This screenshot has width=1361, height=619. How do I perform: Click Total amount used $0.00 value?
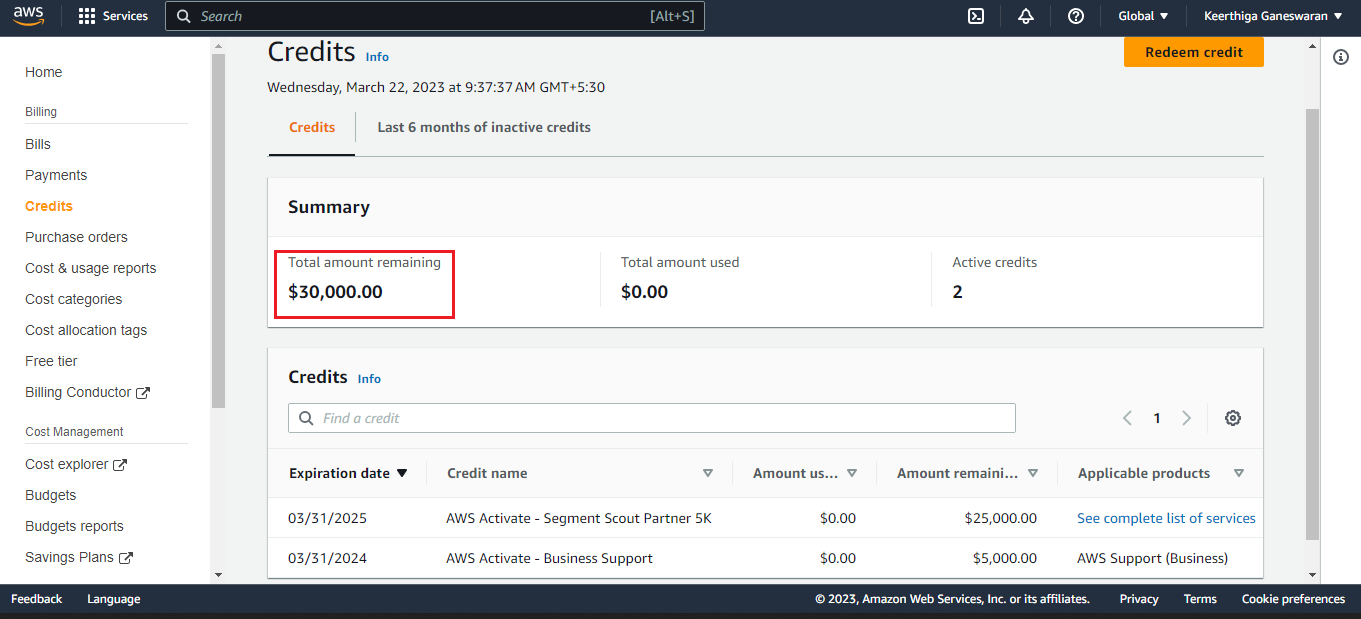[644, 292]
